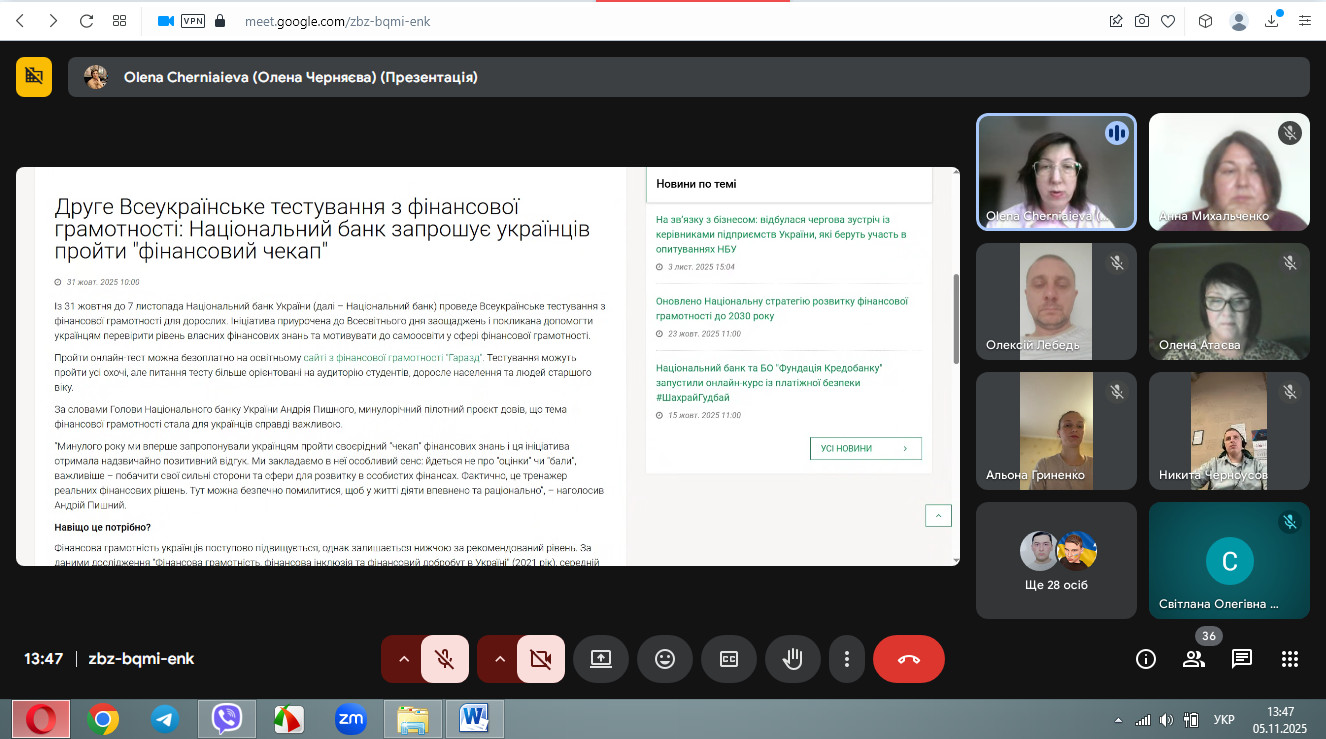Toggle closed captions button
Image resolution: width=1326 pixels, height=739 pixels.
[729, 659]
